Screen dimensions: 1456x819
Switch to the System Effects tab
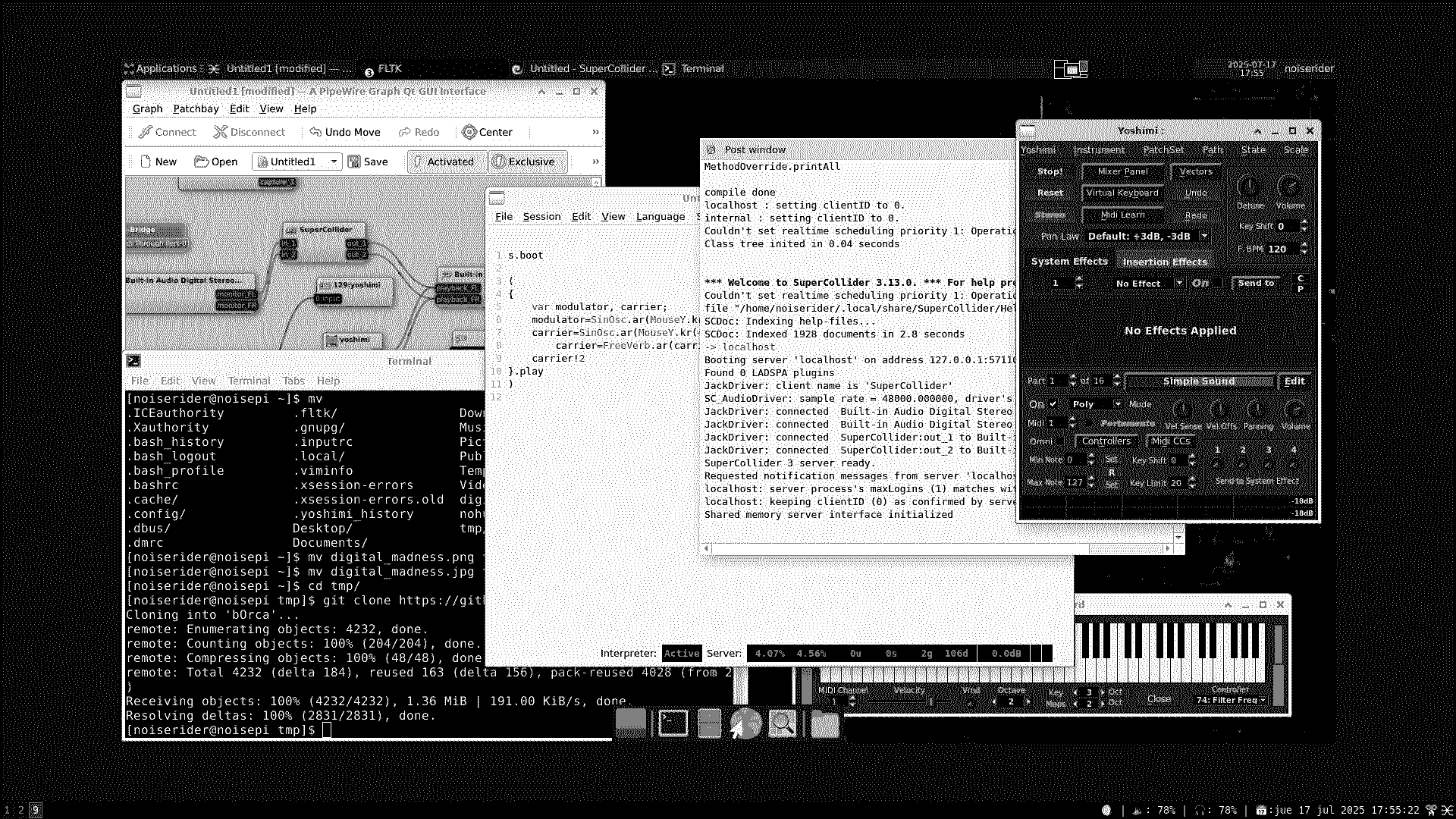click(x=1069, y=262)
